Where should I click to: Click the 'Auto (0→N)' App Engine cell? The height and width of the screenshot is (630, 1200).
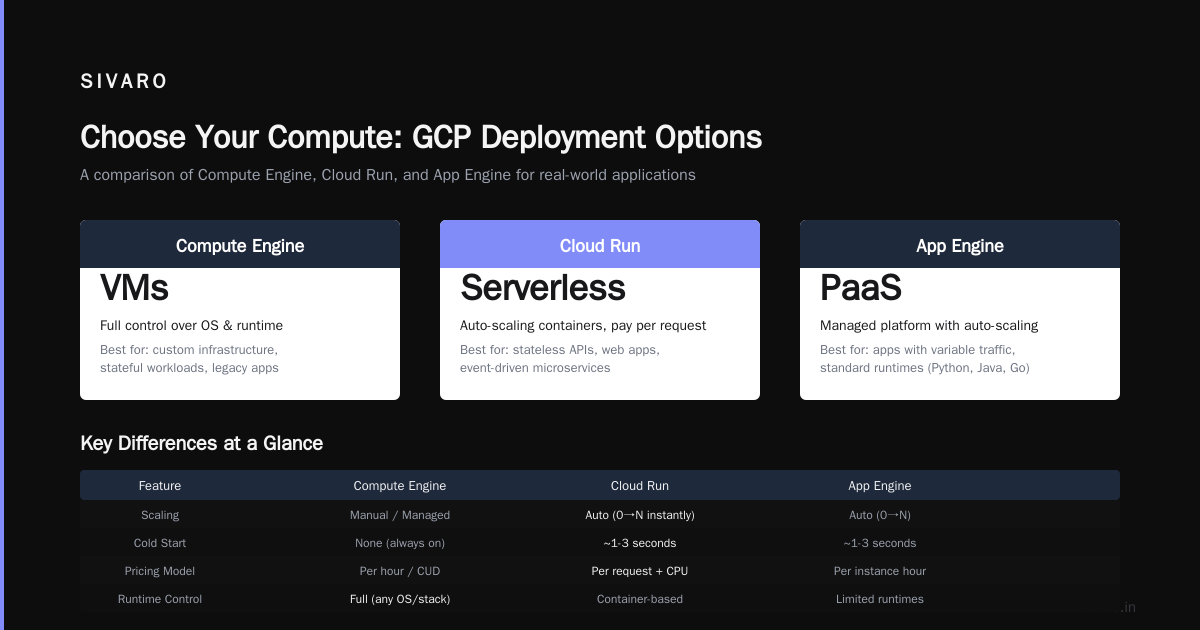click(x=880, y=515)
